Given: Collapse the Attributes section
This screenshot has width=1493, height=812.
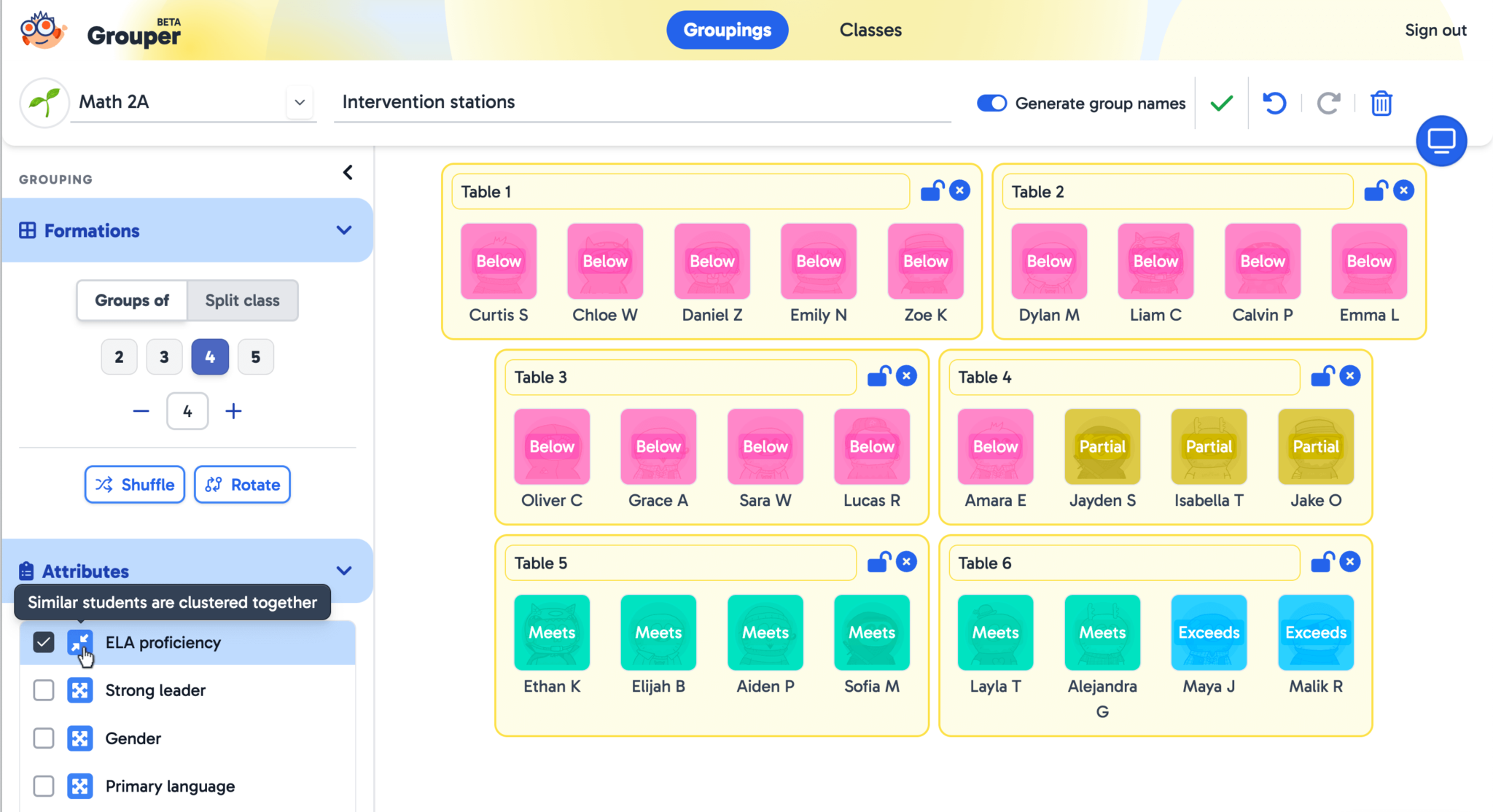Looking at the screenshot, I should click(344, 571).
